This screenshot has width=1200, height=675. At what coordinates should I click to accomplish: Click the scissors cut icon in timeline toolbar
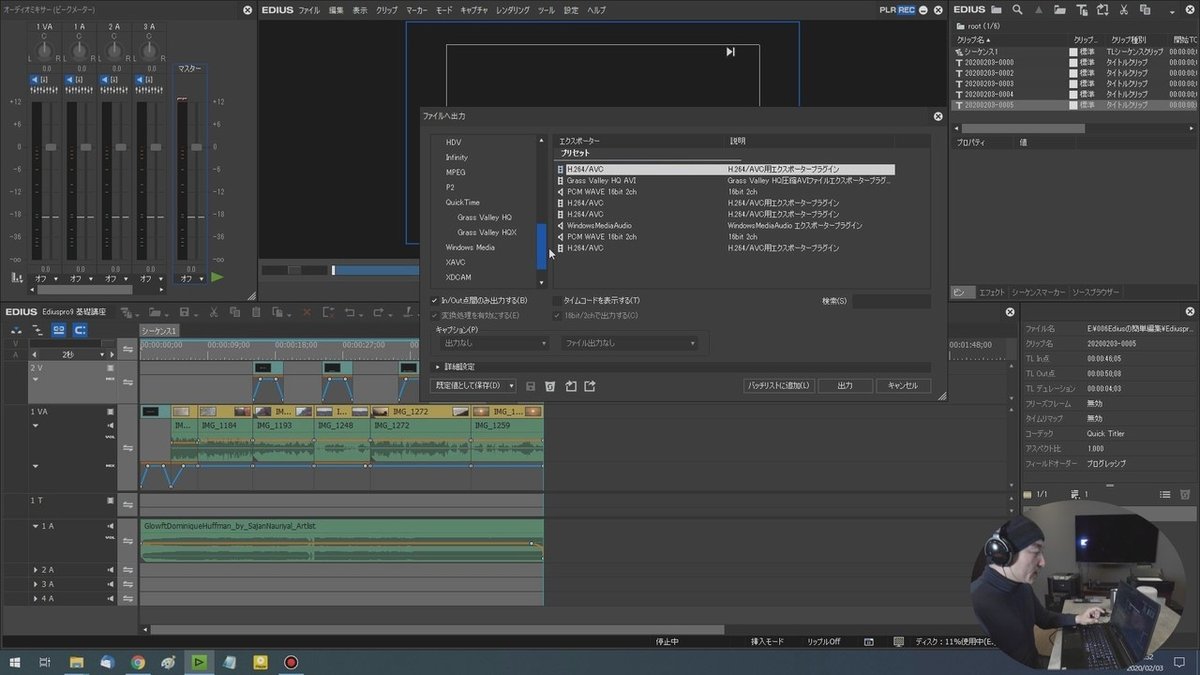(x=212, y=313)
